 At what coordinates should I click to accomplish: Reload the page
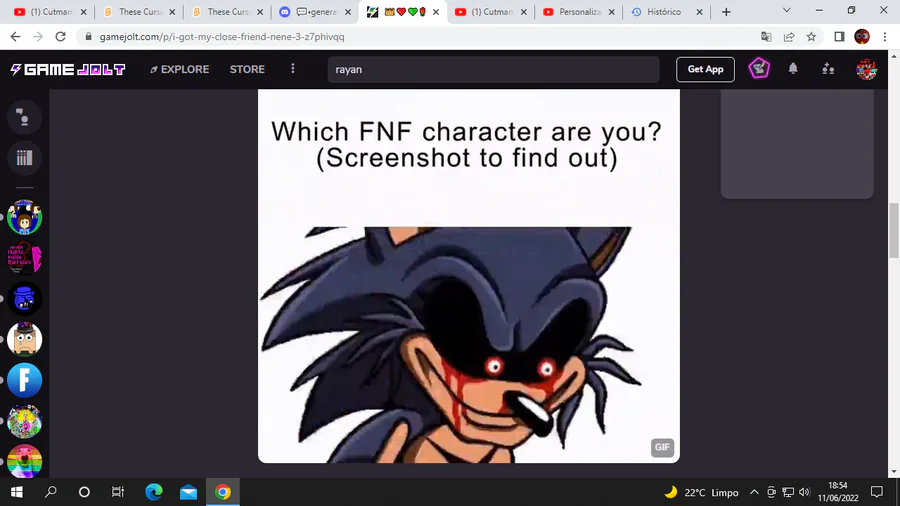tap(60, 37)
